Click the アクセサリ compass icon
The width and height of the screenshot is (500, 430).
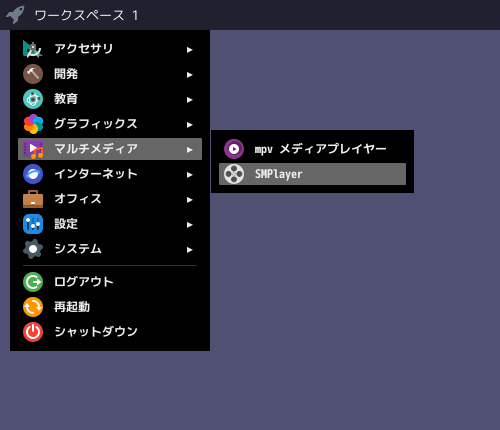(x=33, y=49)
